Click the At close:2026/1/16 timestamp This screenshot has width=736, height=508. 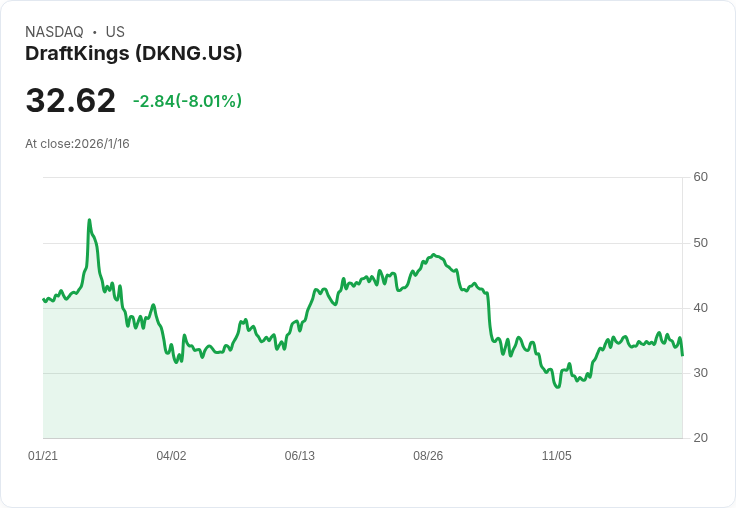[x=77, y=144]
